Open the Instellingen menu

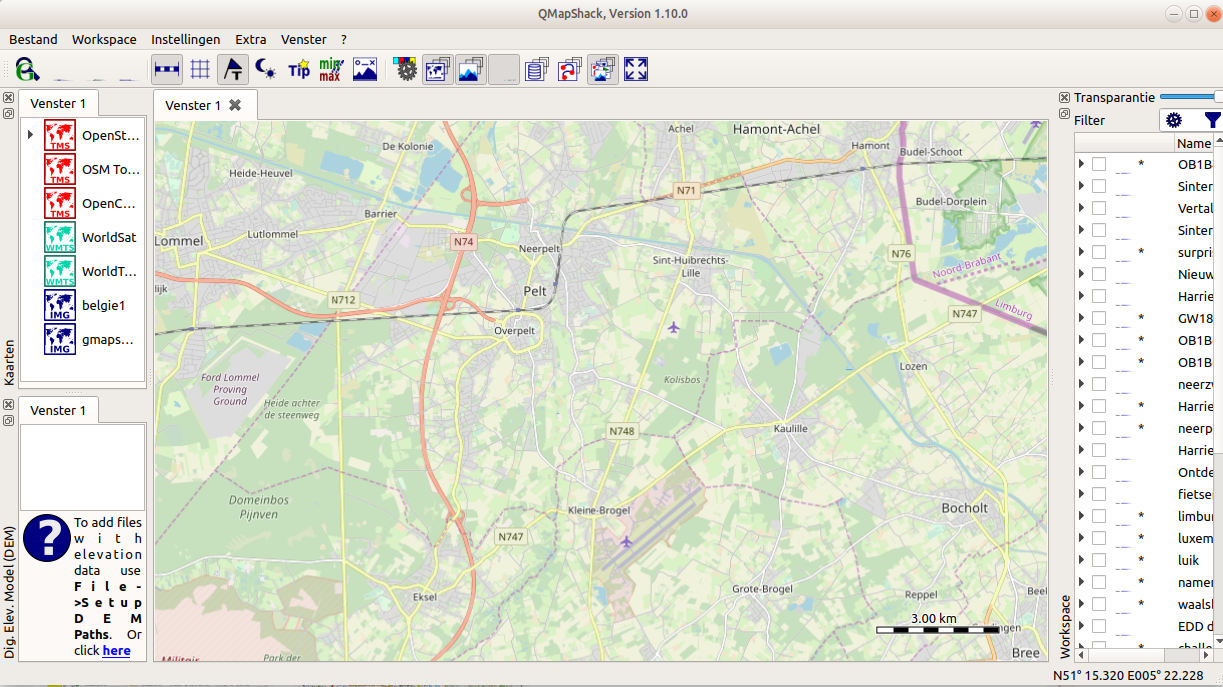185,39
